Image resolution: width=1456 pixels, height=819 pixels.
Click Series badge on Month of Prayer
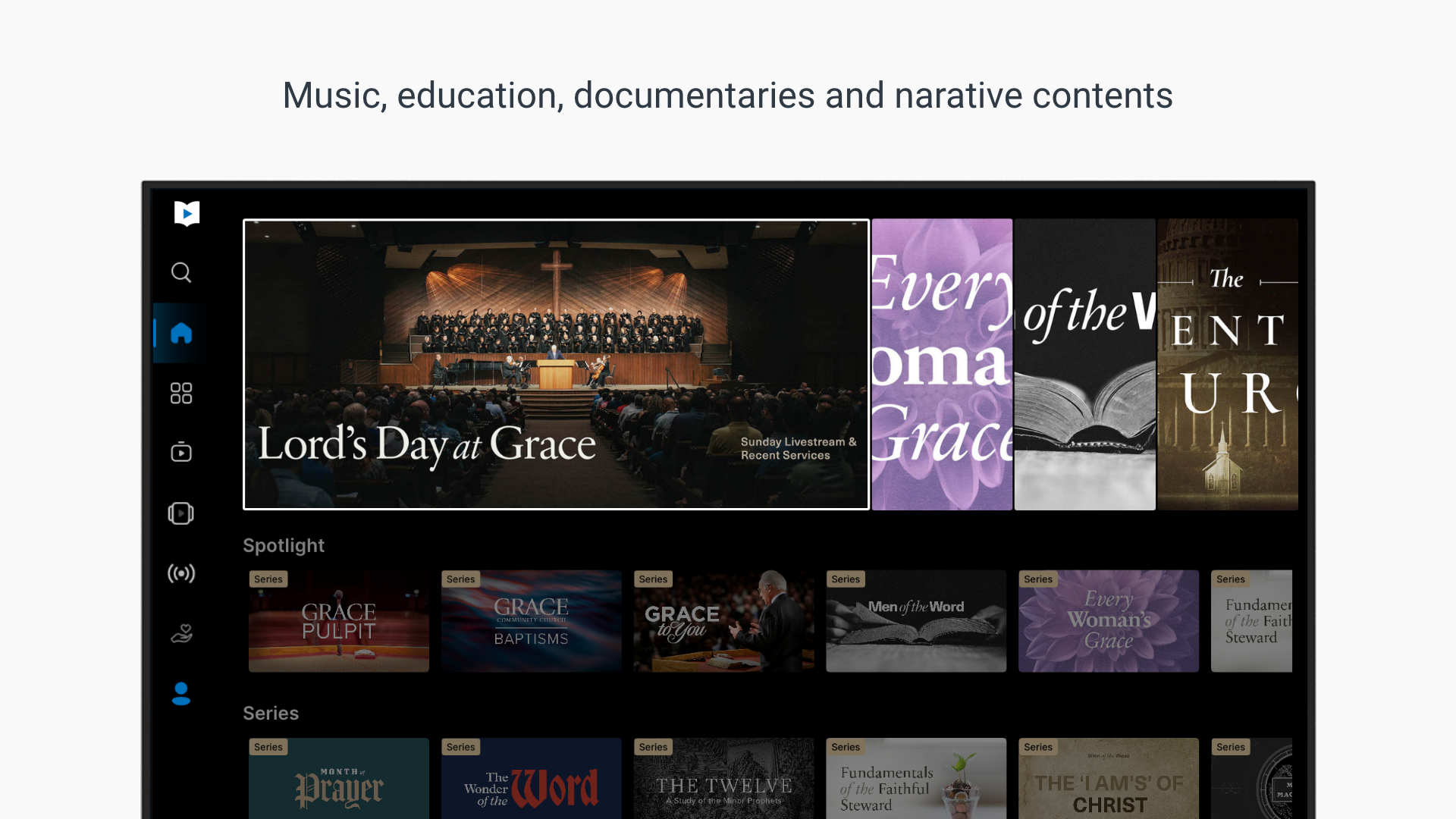coord(268,747)
